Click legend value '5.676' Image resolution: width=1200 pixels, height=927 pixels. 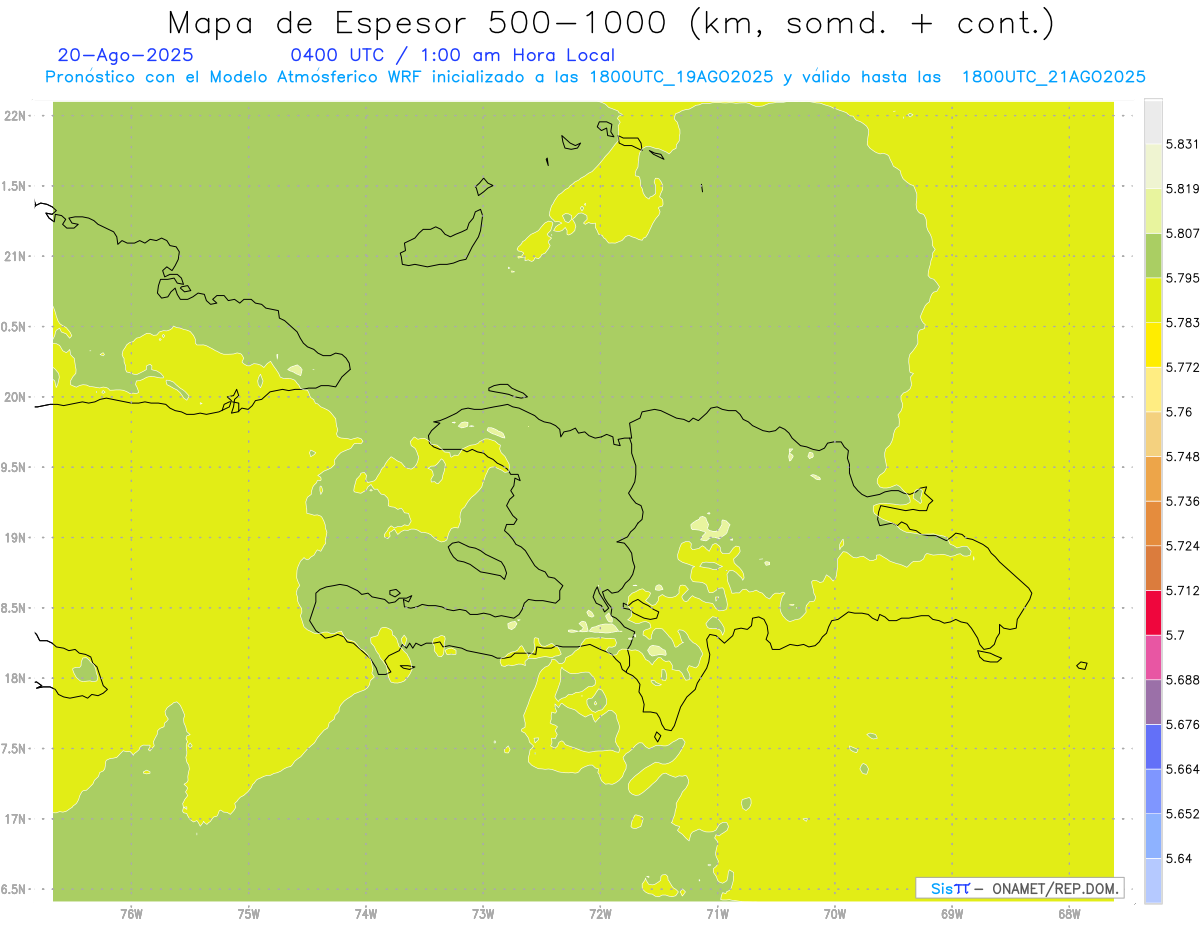[x=1182, y=724]
